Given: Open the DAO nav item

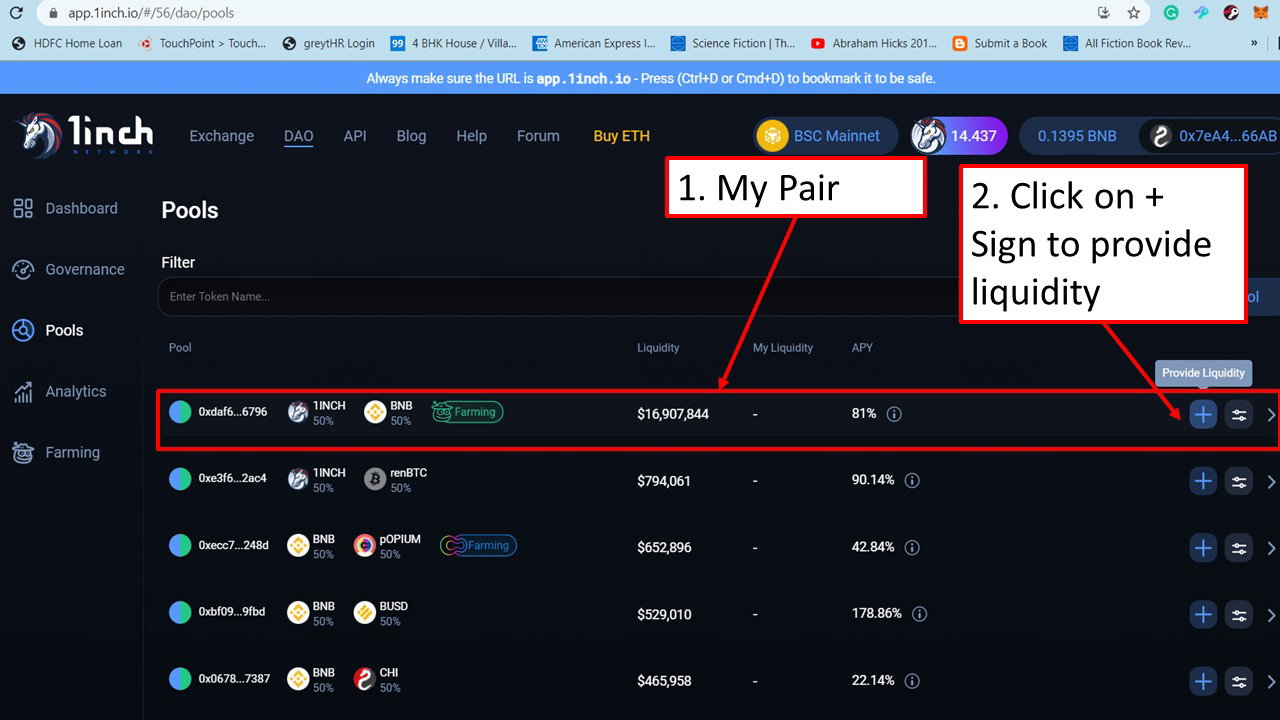Looking at the screenshot, I should point(299,136).
